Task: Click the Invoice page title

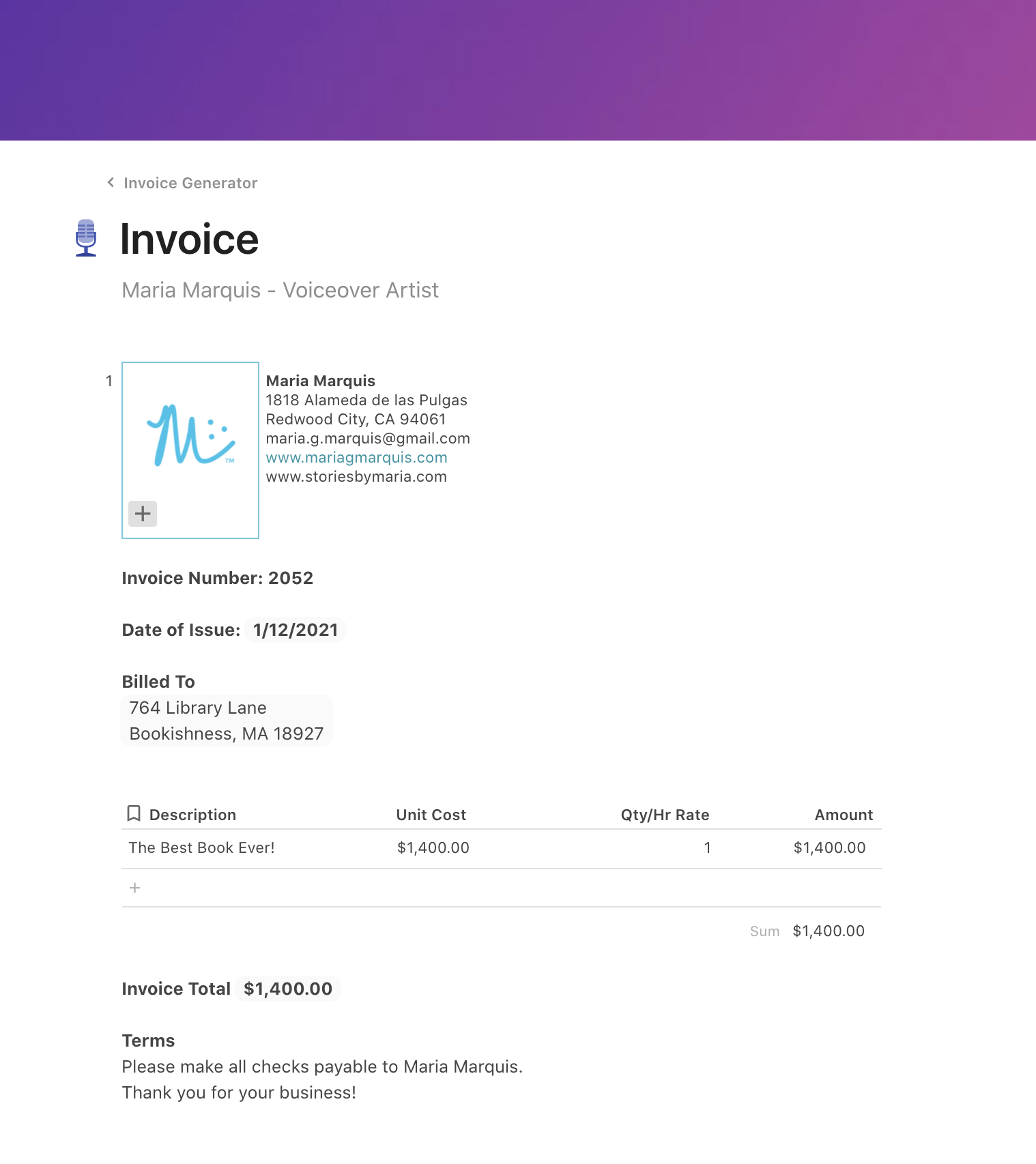Action: coord(190,239)
